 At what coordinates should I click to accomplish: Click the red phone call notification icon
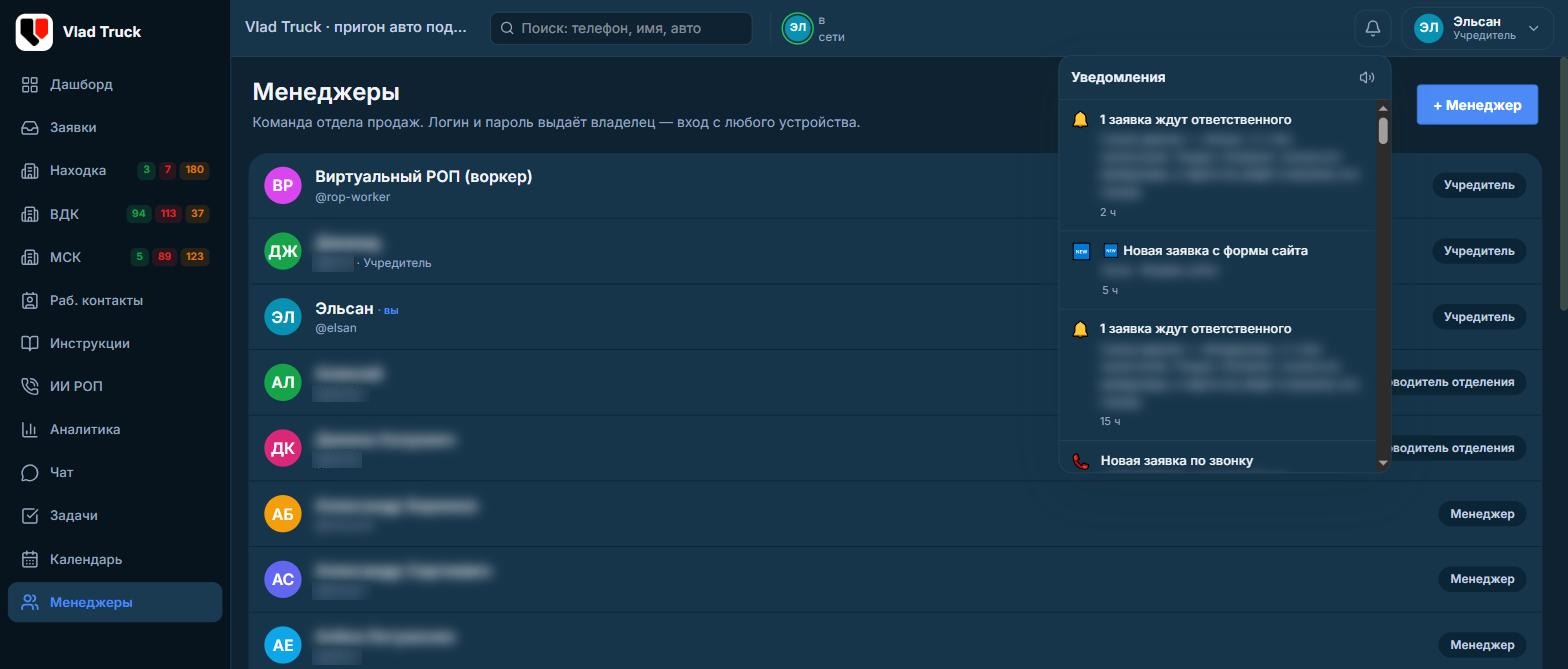pyautogui.click(x=1080, y=461)
